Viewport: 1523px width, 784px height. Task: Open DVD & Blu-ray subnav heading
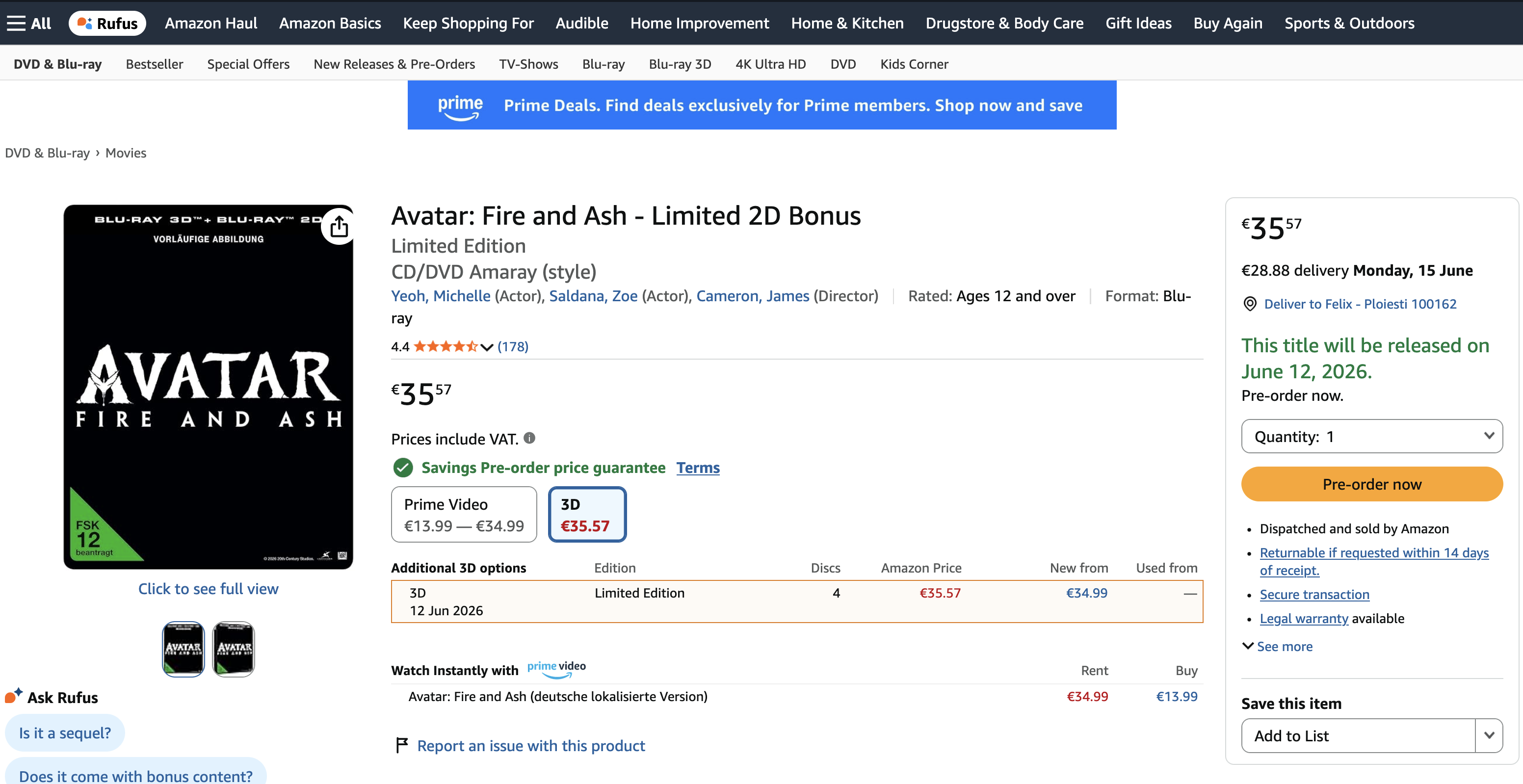pyautogui.click(x=57, y=64)
